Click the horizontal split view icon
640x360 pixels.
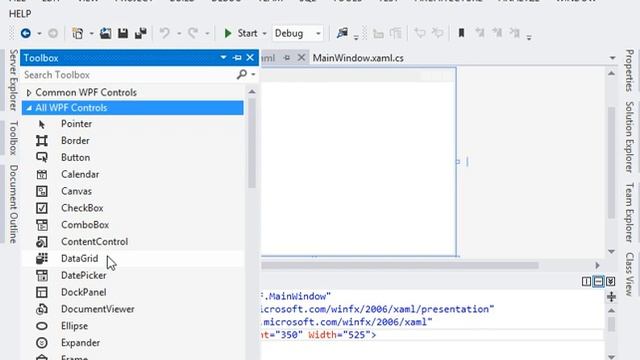(x=598, y=282)
